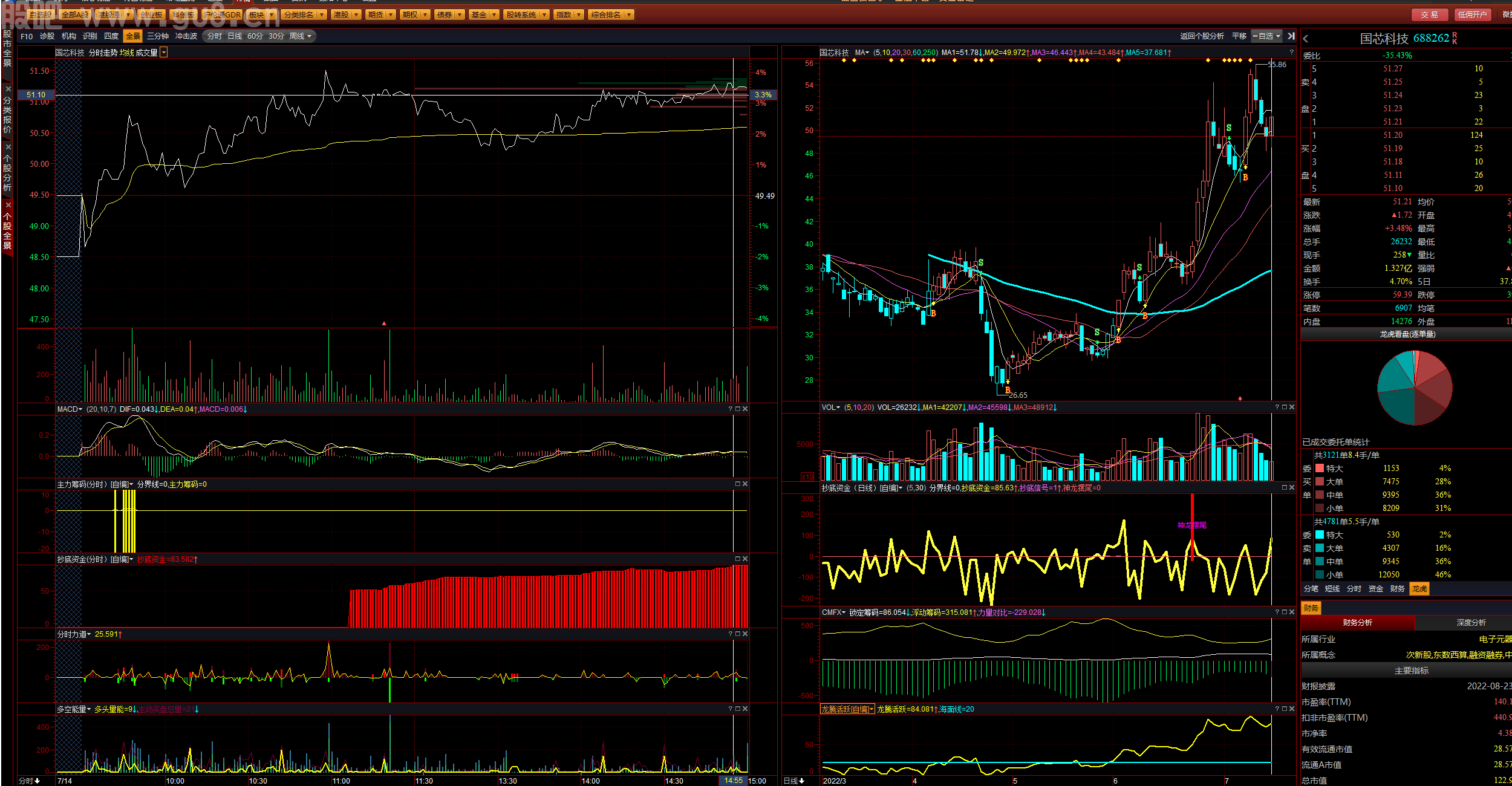Screen dimensions: 1512x786
Task: Click the skip-to-end arrow beside 自选
Action: (1291, 36)
